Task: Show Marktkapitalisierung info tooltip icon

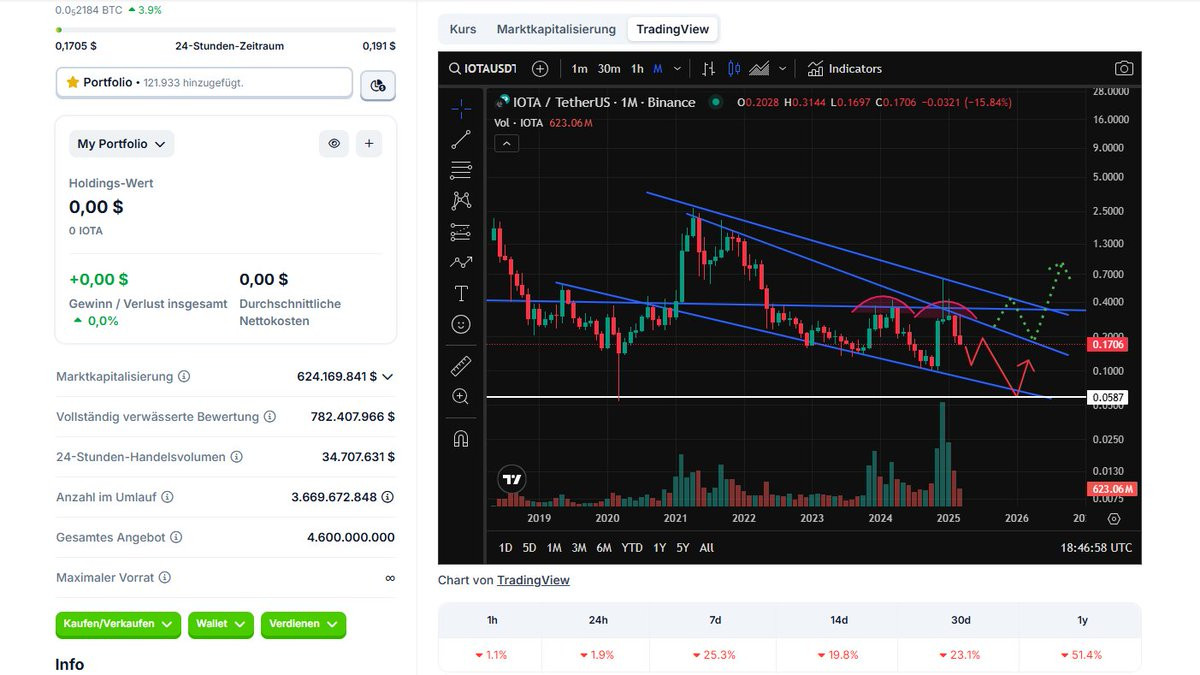Action: (x=184, y=377)
